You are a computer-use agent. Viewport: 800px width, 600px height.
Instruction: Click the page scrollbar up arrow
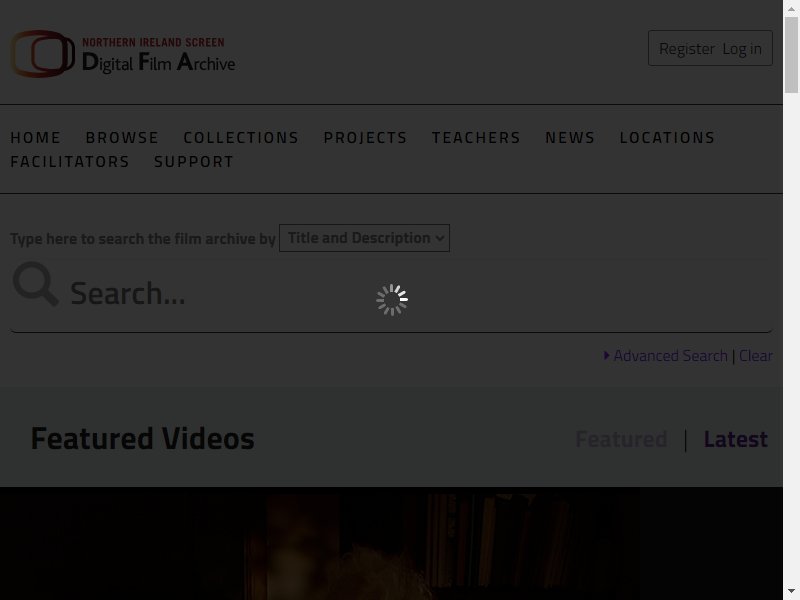point(791,9)
